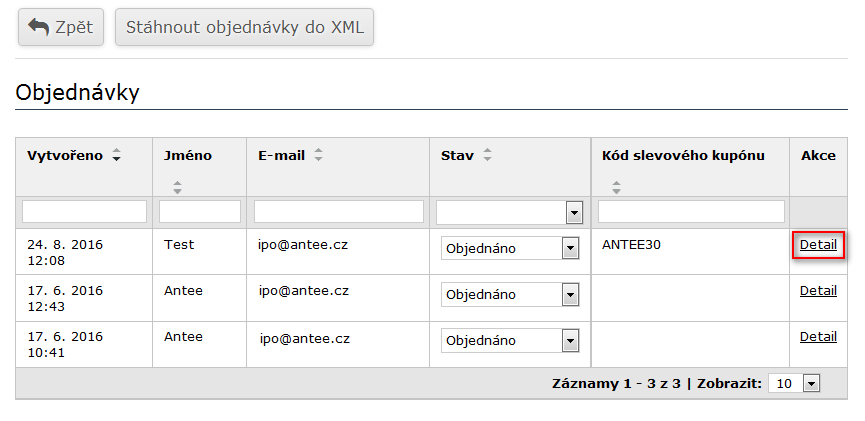Click the E-mail filter text box
The image size is (865, 421).
point(338,212)
